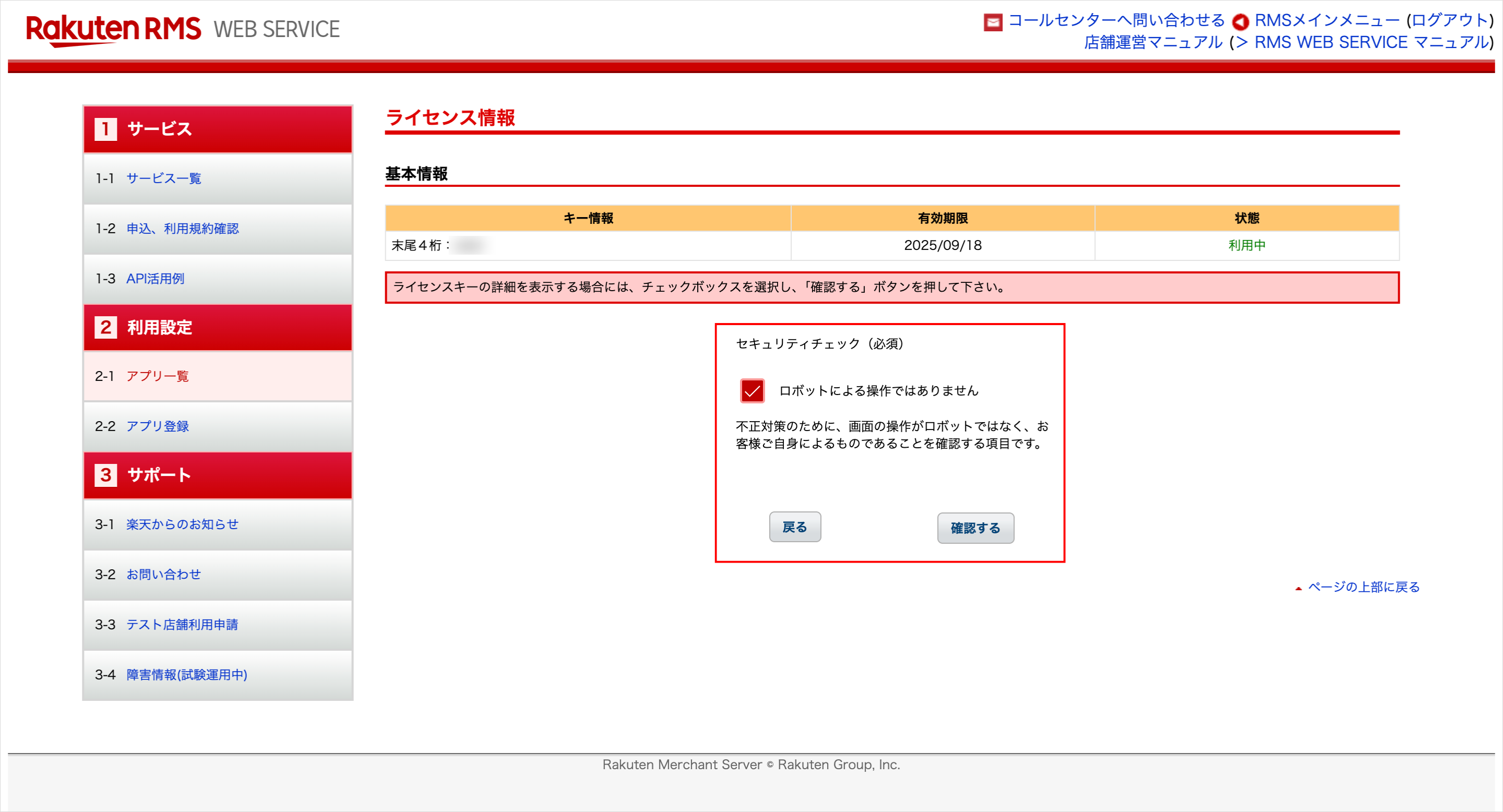Click the expiry date 2025/09/18 cell
The width and height of the screenshot is (1503, 812).
point(943,246)
